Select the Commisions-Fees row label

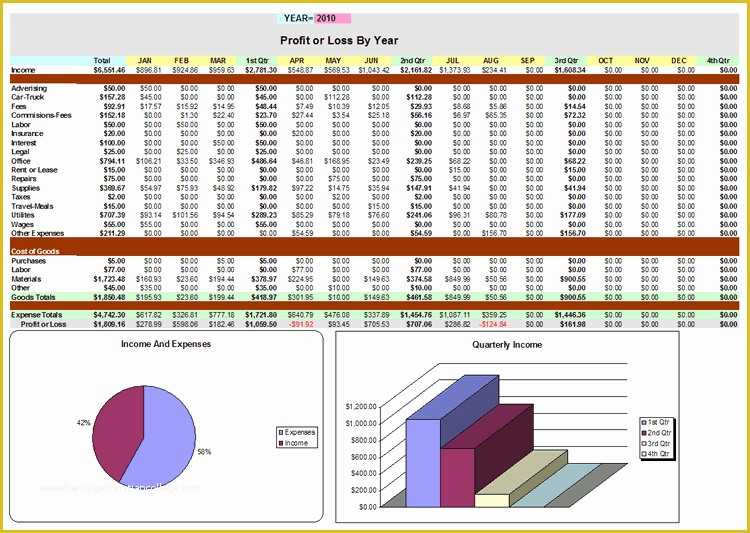(x=41, y=115)
